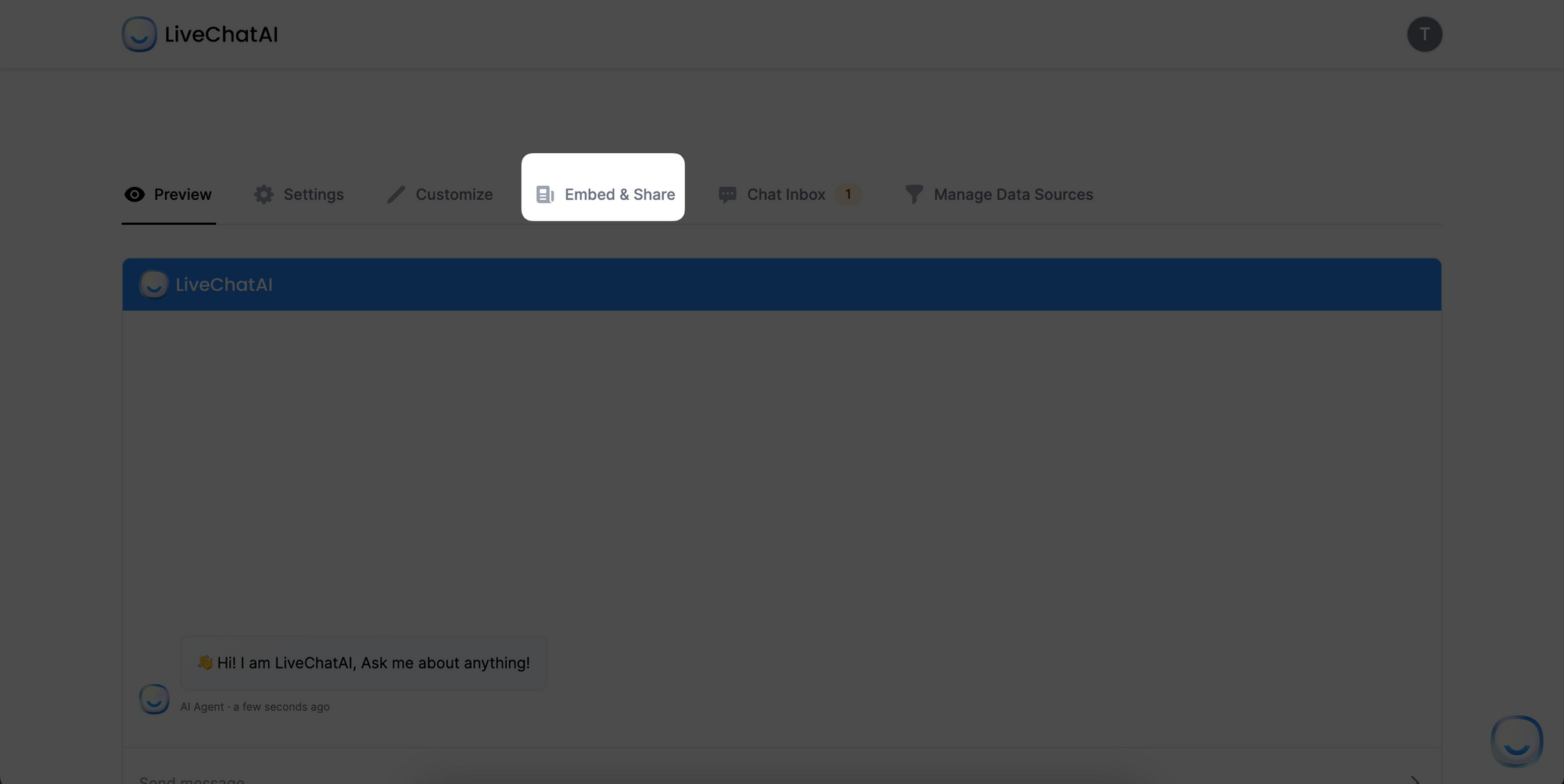Open the Settings tab

click(x=299, y=195)
